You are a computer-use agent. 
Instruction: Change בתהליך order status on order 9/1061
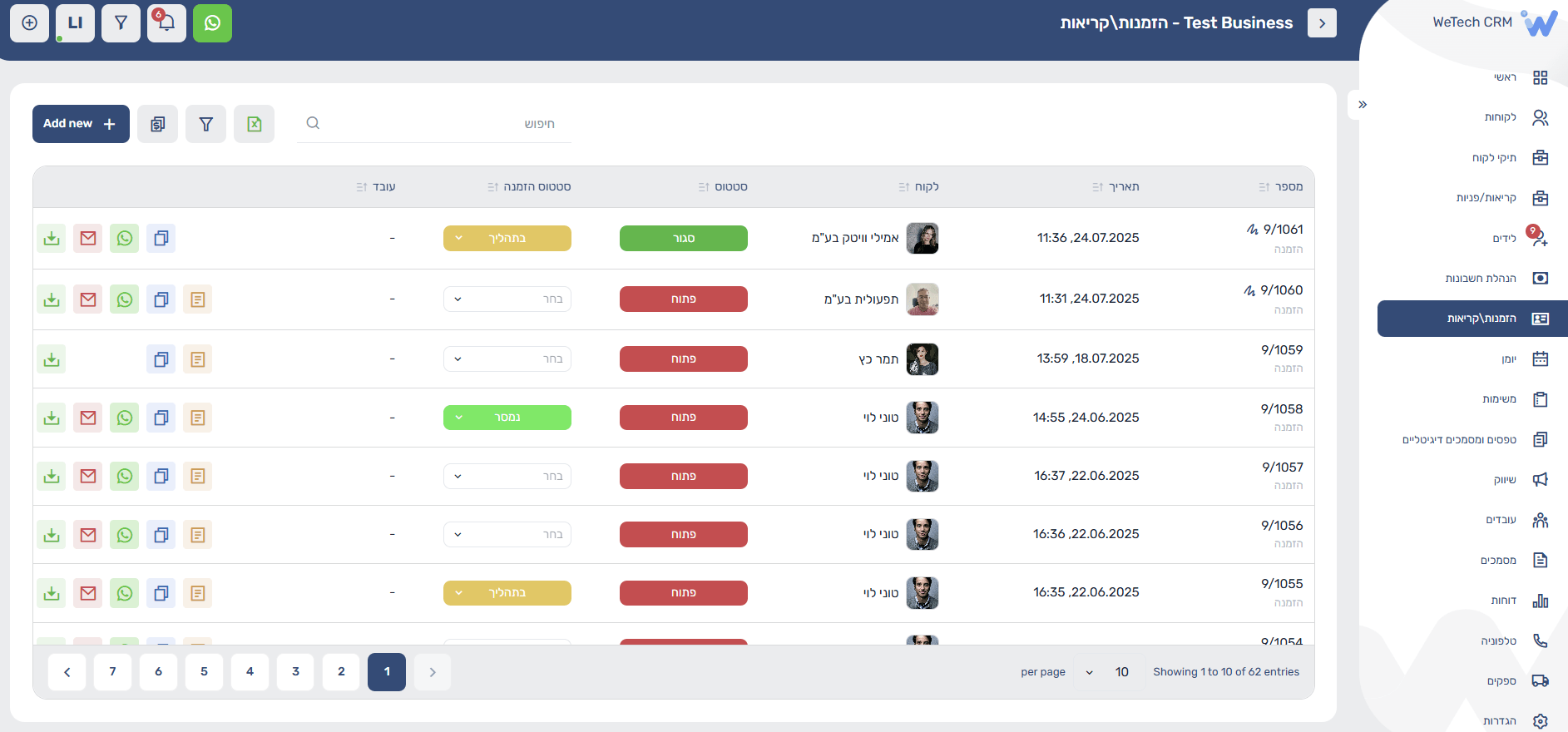(x=507, y=239)
